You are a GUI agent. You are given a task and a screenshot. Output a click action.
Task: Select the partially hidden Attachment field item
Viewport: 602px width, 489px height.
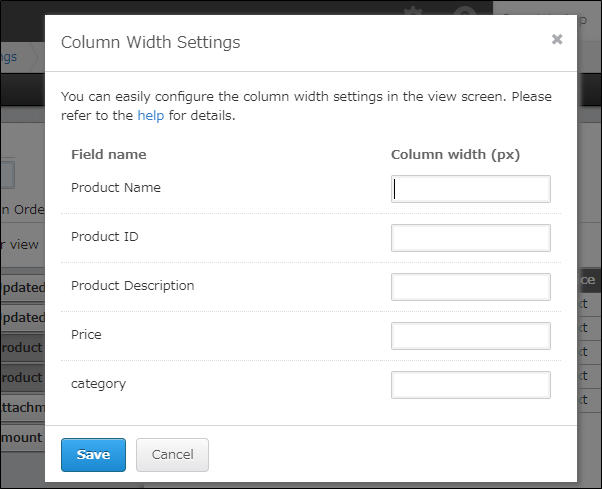tap(21, 408)
